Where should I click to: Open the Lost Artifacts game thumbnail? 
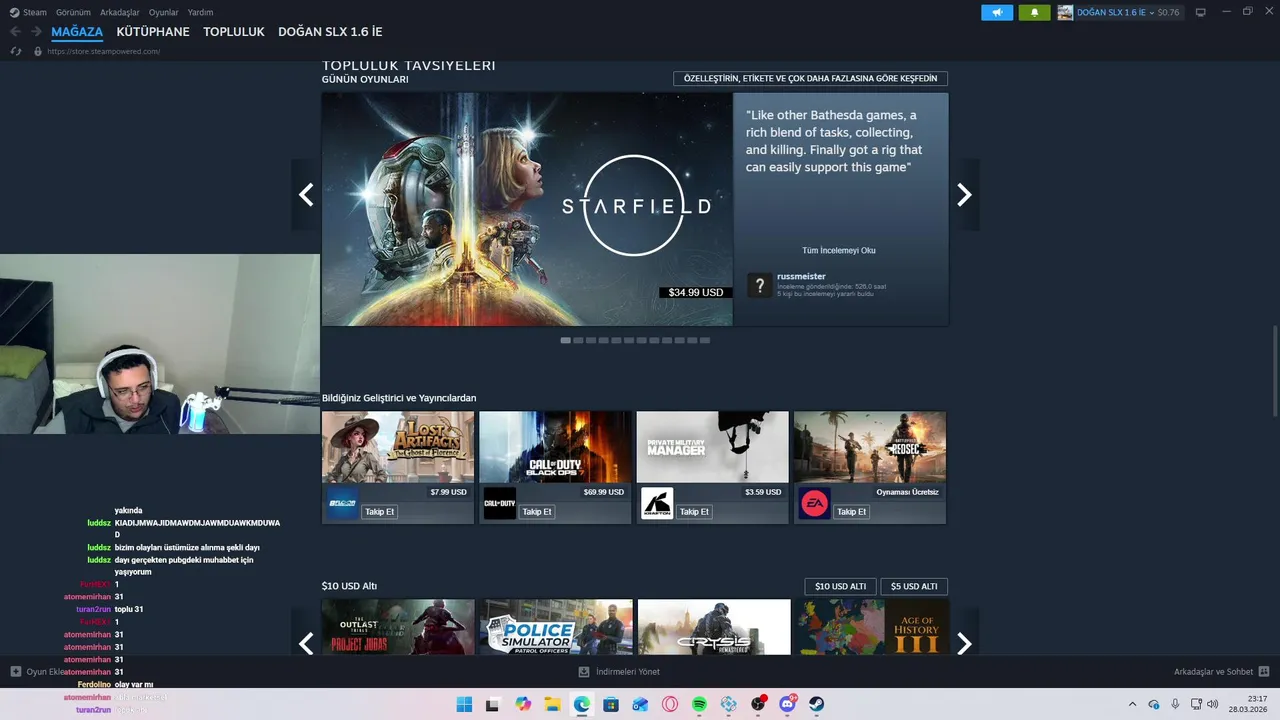398,447
